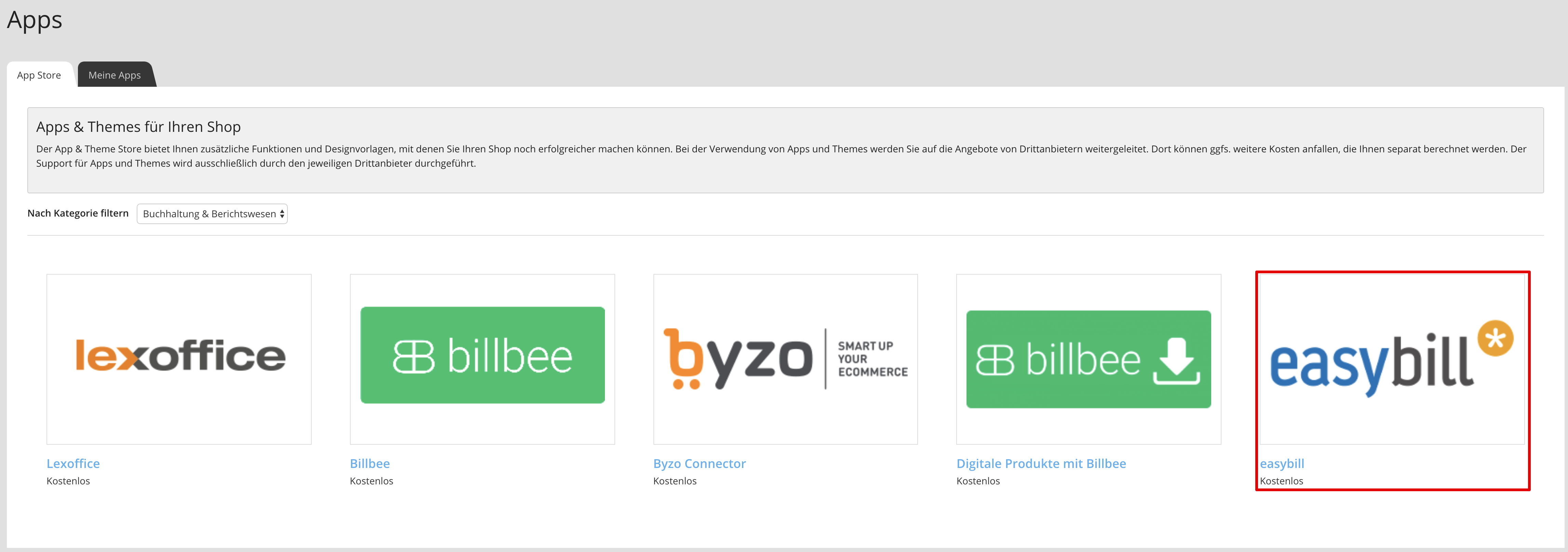Click the Apps & Themes für Ihren Shop heading
This screenshot has width=1568, height=552.
(x=138, y=127)
